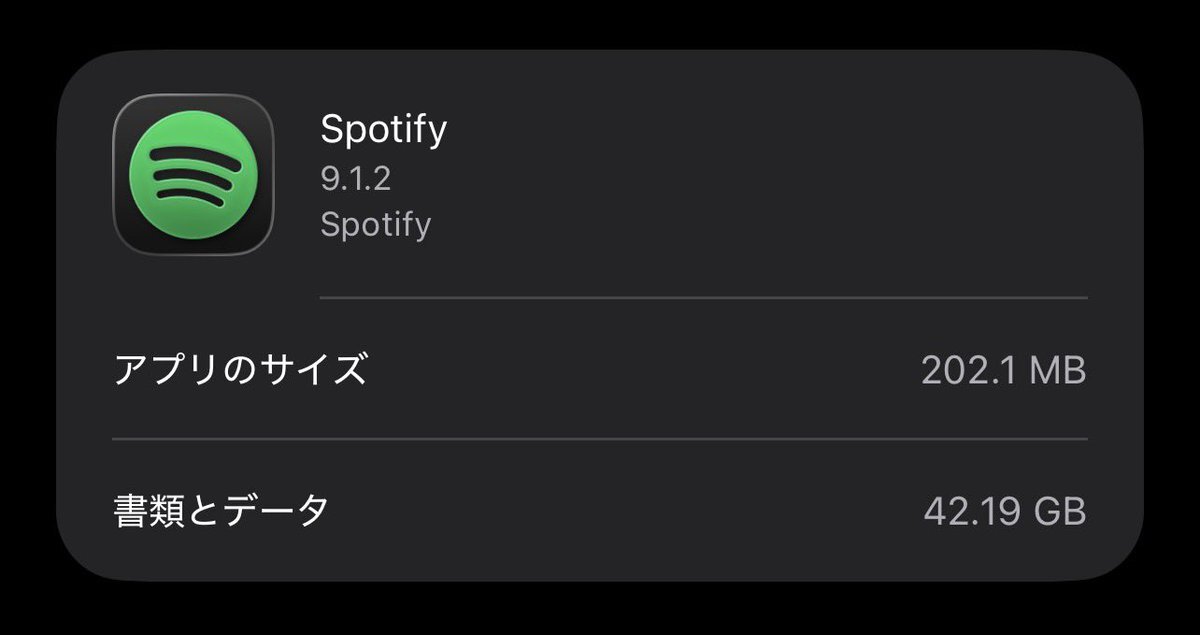Click the black curved lines in Spotify logo
Viewport: 1200px width, 635px height.
[x=192, y=177]
